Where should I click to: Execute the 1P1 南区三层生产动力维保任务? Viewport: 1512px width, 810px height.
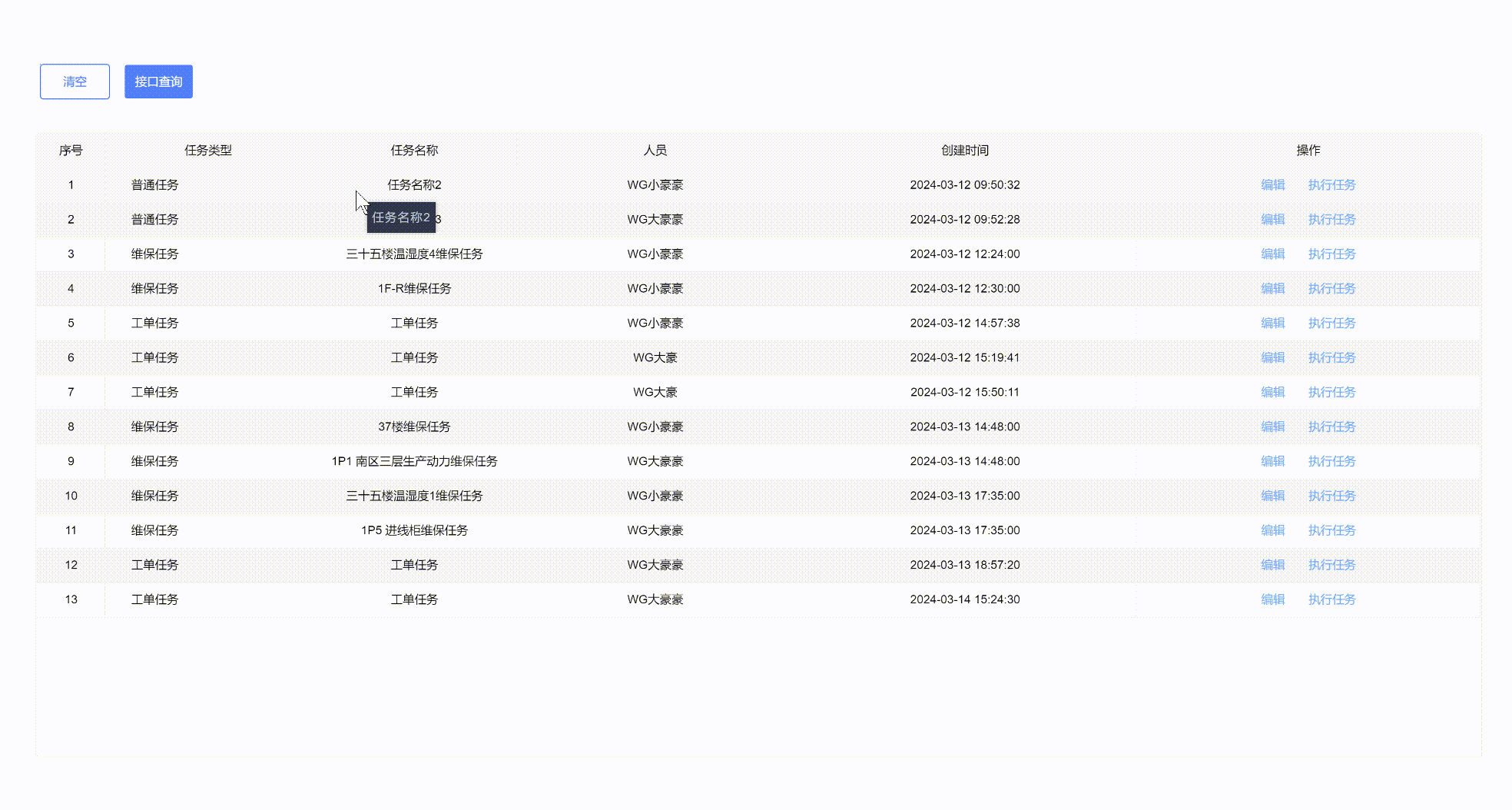click(x=1331, y=461)
